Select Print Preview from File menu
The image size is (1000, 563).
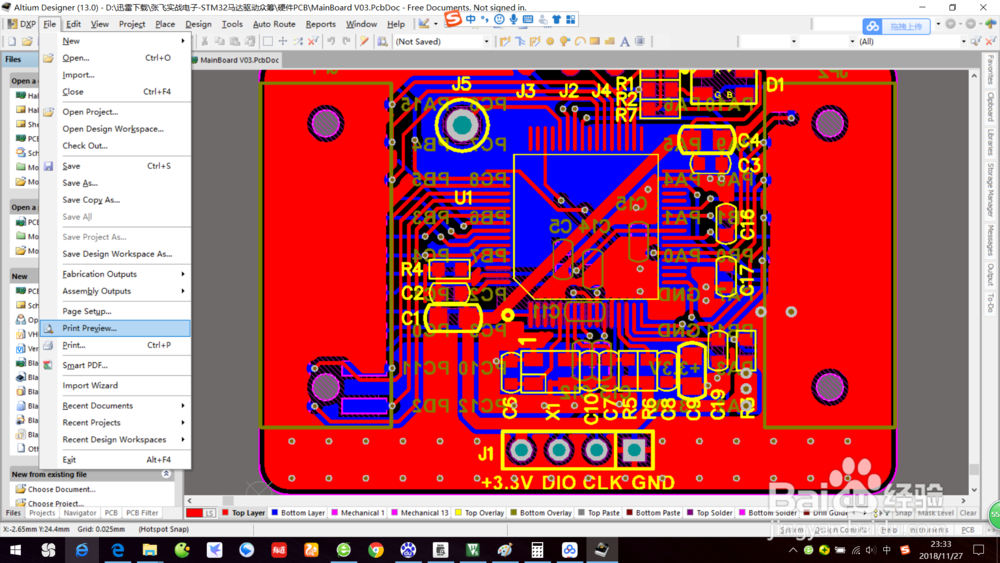pos(115,328)
